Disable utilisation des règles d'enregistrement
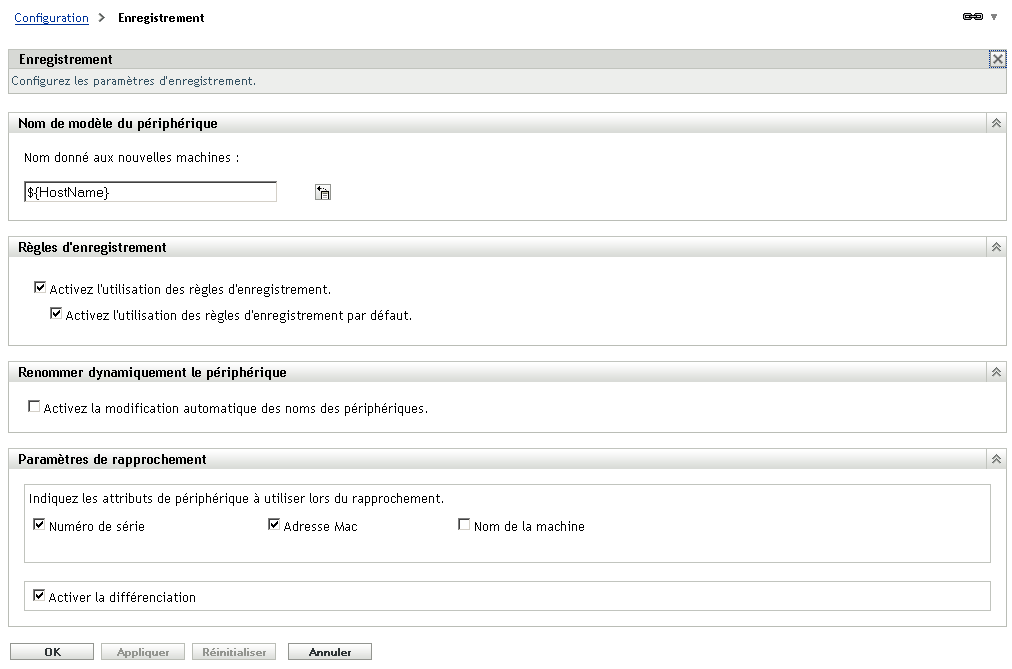 [x=40, y=287]
